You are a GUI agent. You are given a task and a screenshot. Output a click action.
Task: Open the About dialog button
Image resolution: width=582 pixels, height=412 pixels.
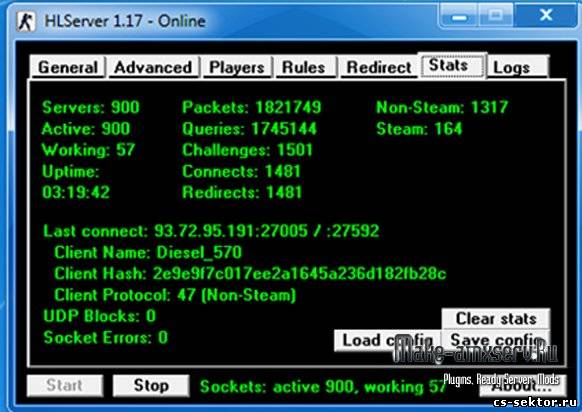[523, 386]
